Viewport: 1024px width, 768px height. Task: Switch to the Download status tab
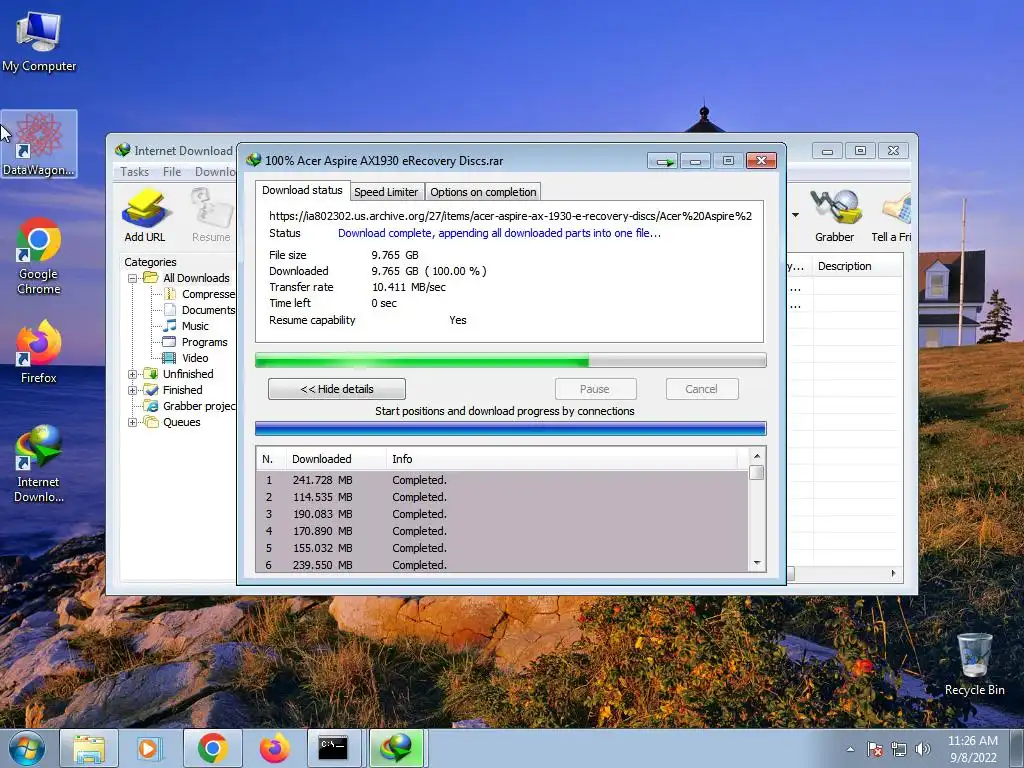(302, 190)
